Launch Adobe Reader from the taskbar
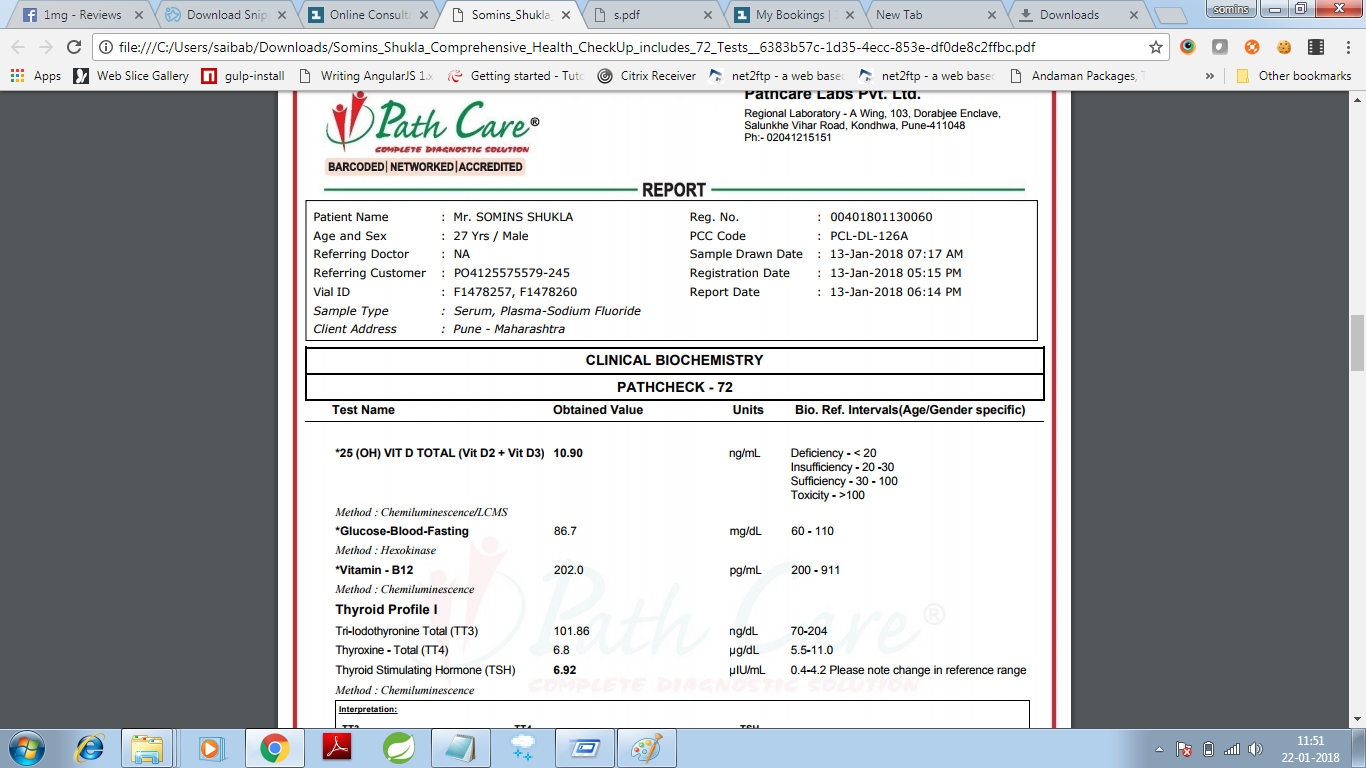The image size is (1366, 768). 337,748
